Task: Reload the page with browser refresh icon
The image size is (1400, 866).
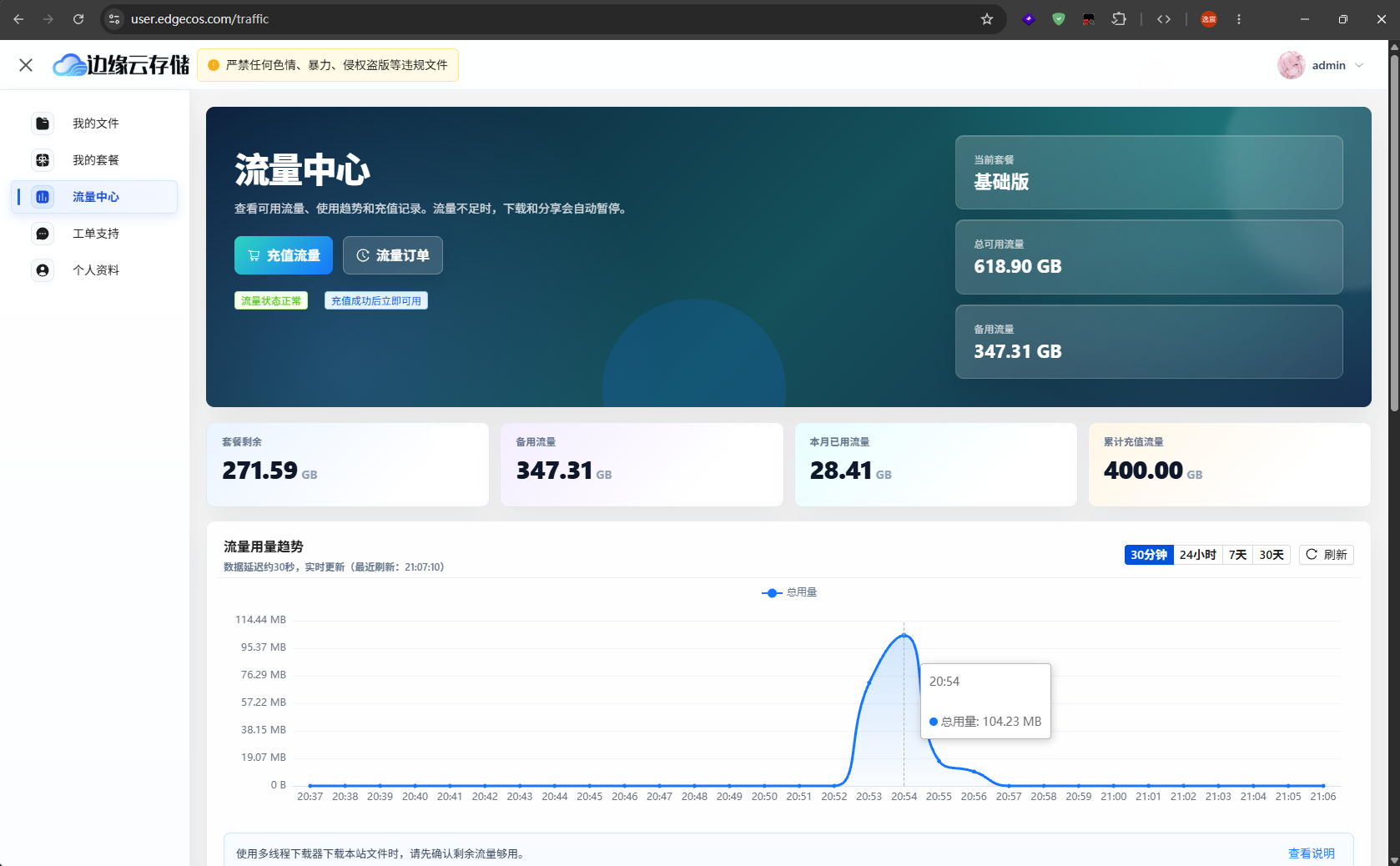Action: tap(78, 19)
